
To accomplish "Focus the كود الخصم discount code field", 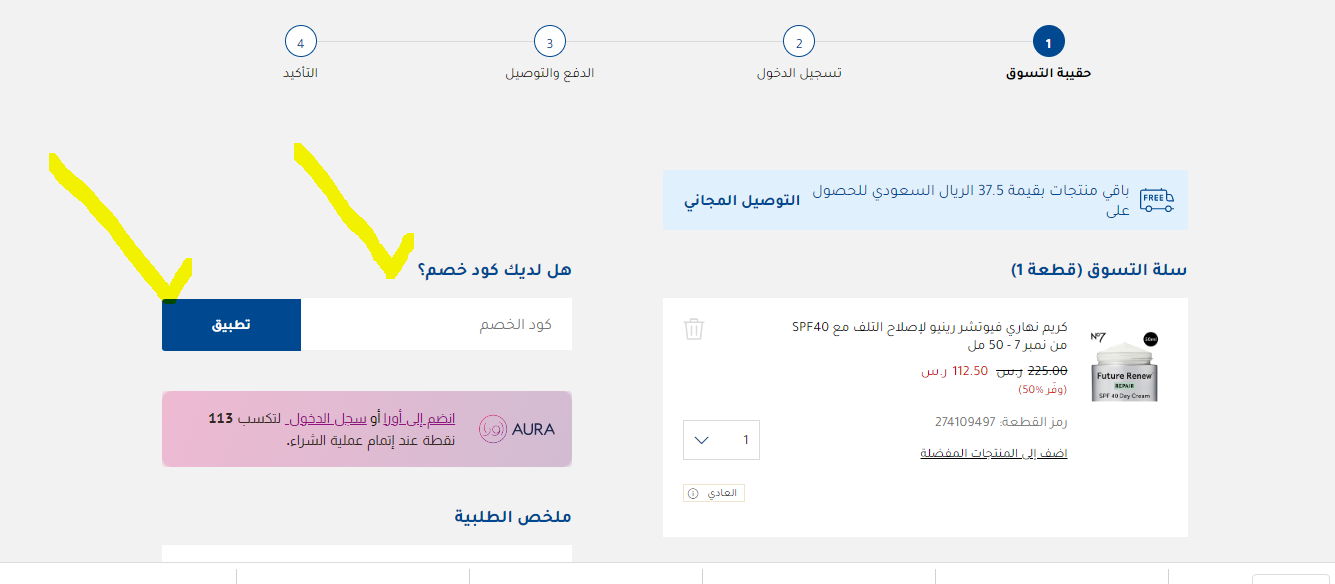I will [436, 325].
